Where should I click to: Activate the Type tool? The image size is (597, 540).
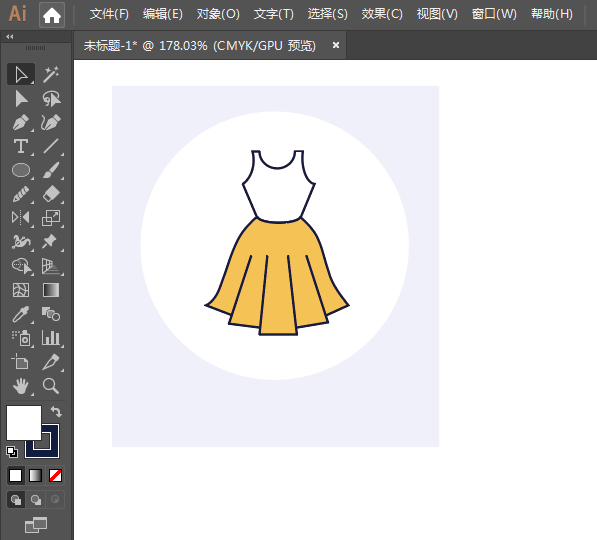pos(21,147)
